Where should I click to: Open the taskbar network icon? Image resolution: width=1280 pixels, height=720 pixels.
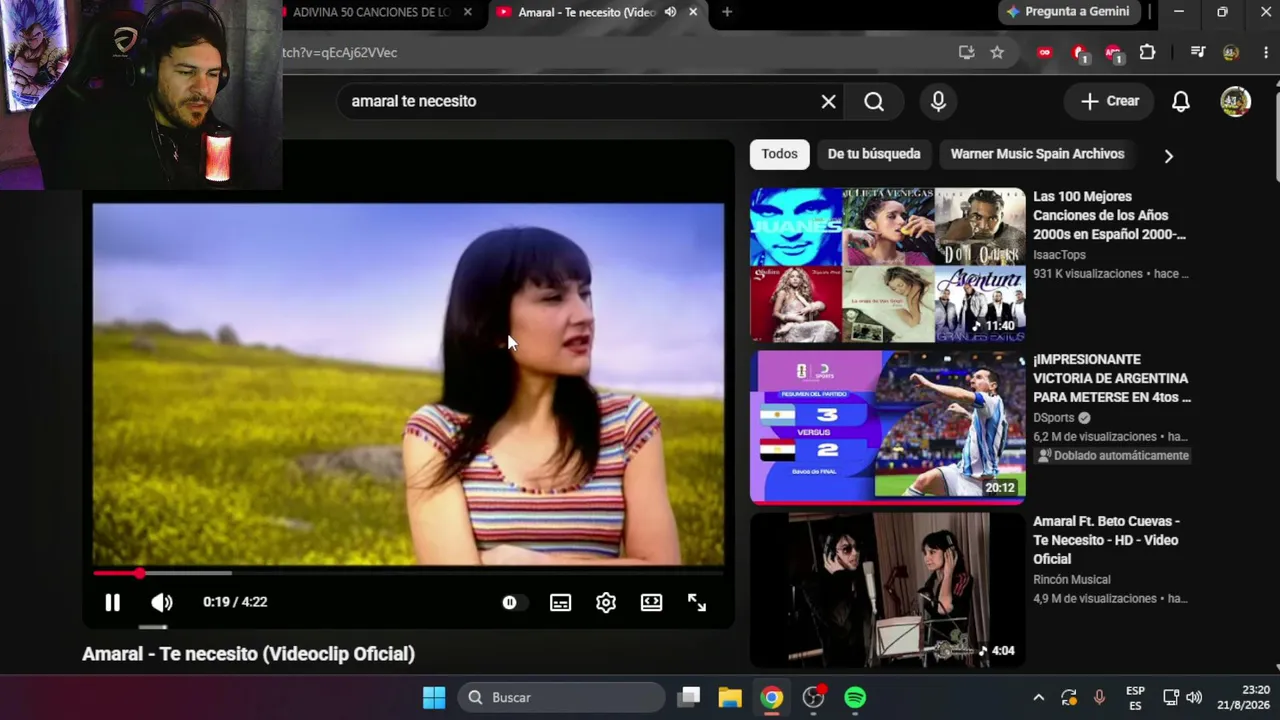point(1171,697)
